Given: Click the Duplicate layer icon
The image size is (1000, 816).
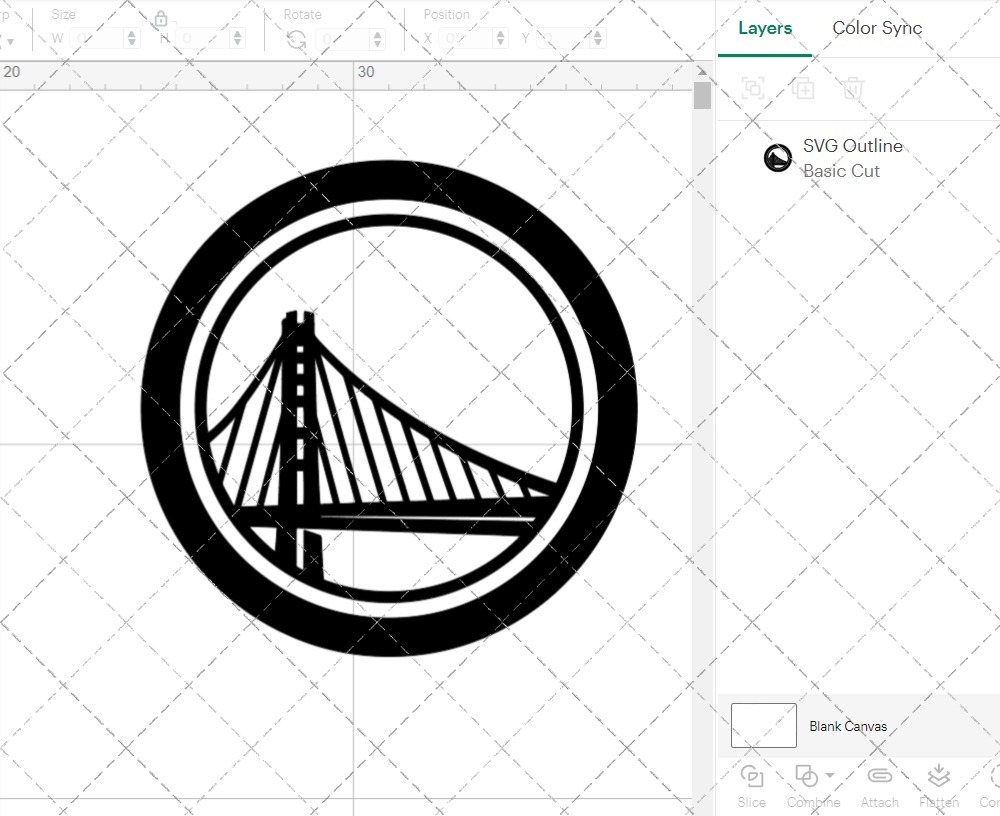Looking at the screenshot, I should (x=802, y=88).
